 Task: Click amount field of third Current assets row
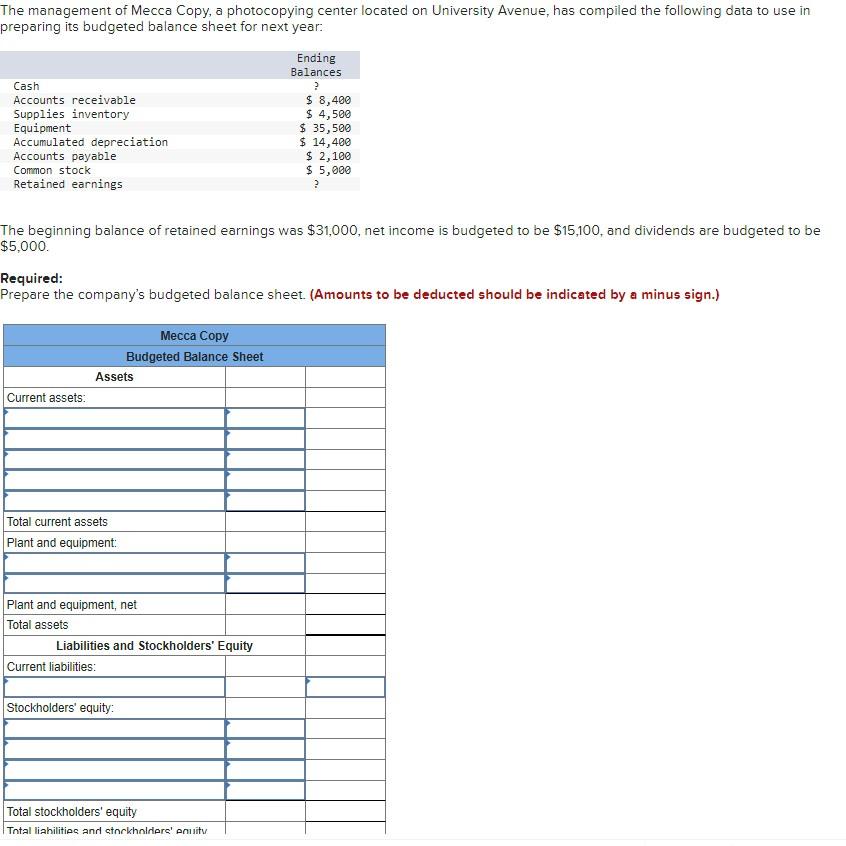(265, 459)
